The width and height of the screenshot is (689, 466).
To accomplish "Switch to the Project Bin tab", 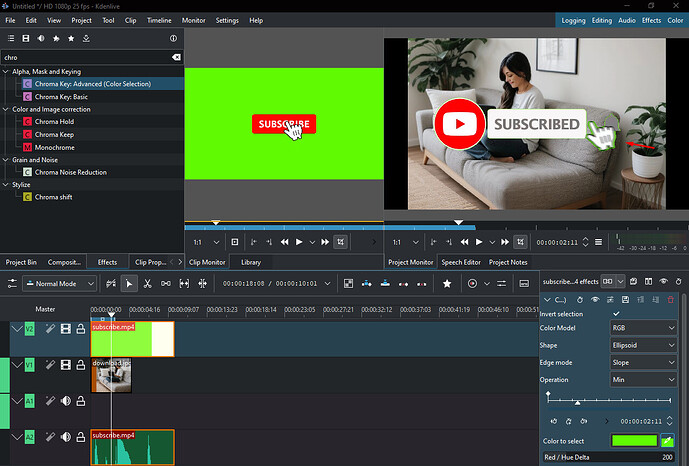I will pos(21,262).
